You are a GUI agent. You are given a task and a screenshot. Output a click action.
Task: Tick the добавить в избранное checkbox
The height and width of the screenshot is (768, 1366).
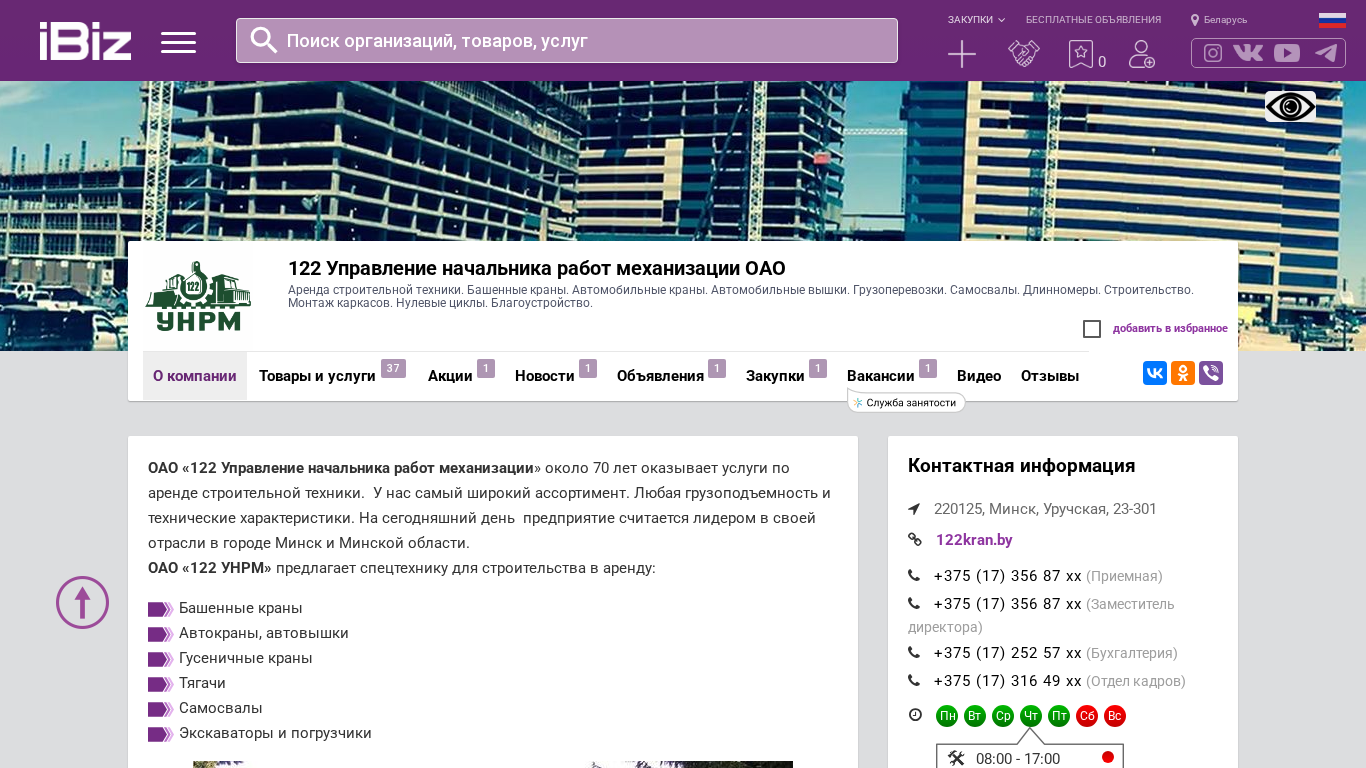click(1092, 329)
